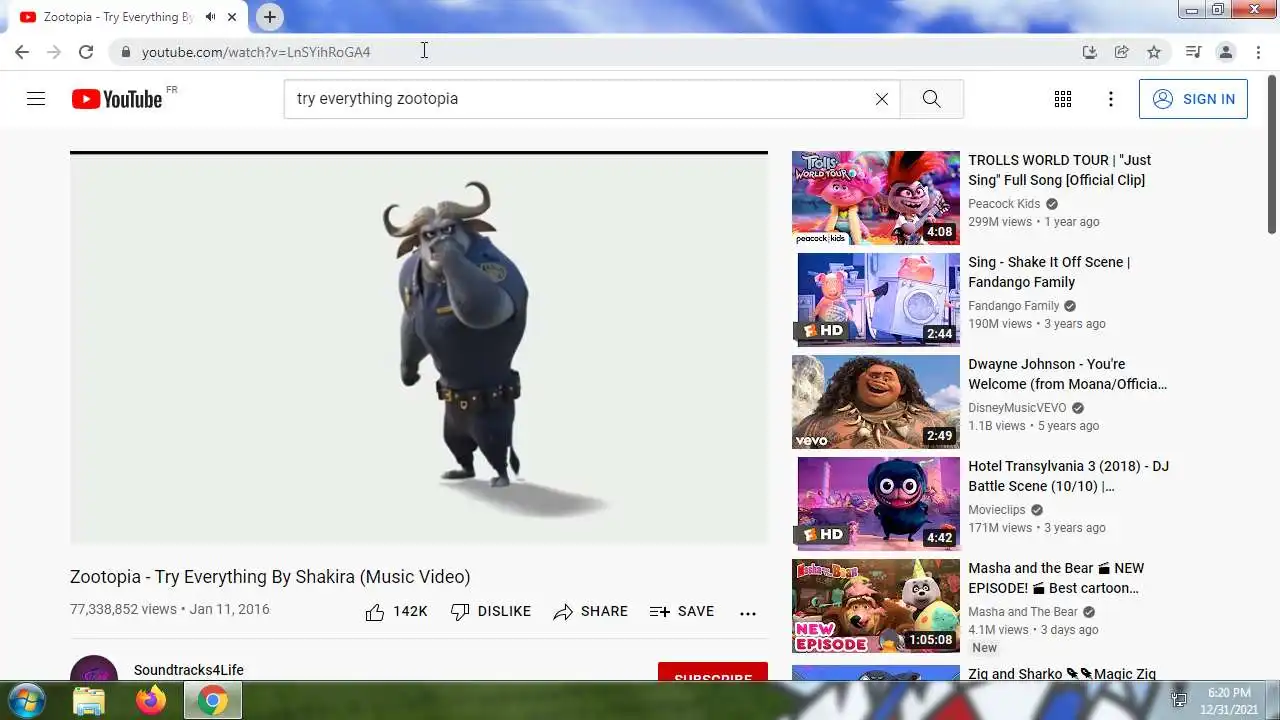Open the Chrome three-dot menu
The height and width of the screenshot is (720, 1280).
(x=1257, y=52)
